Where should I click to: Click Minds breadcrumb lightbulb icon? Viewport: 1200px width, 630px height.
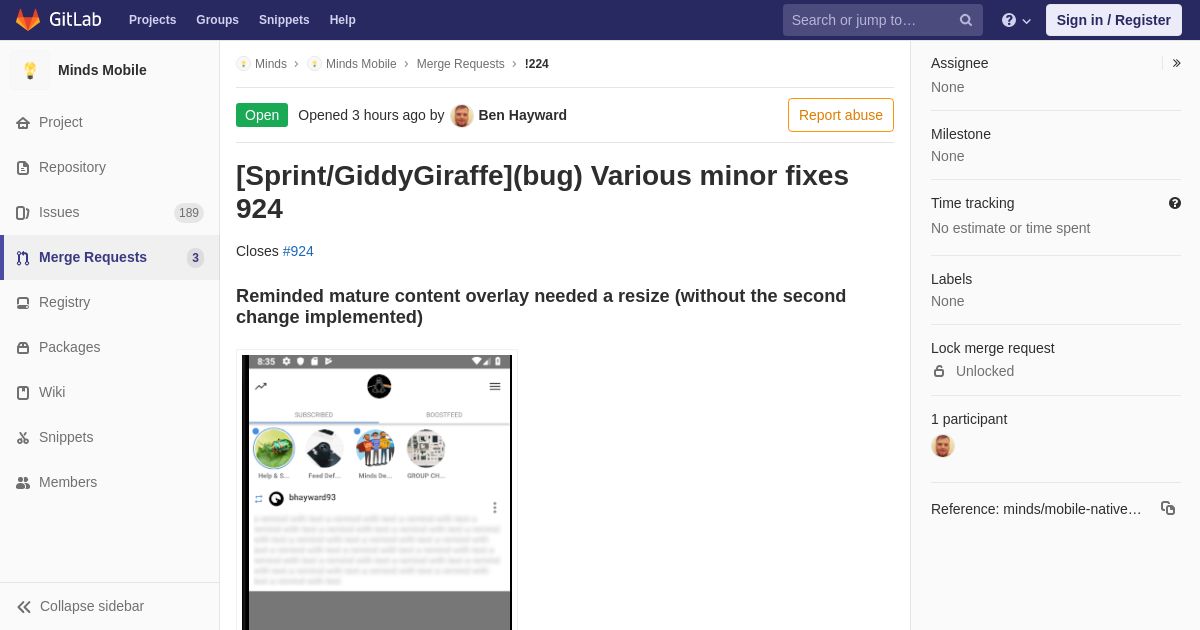(243, 64)
